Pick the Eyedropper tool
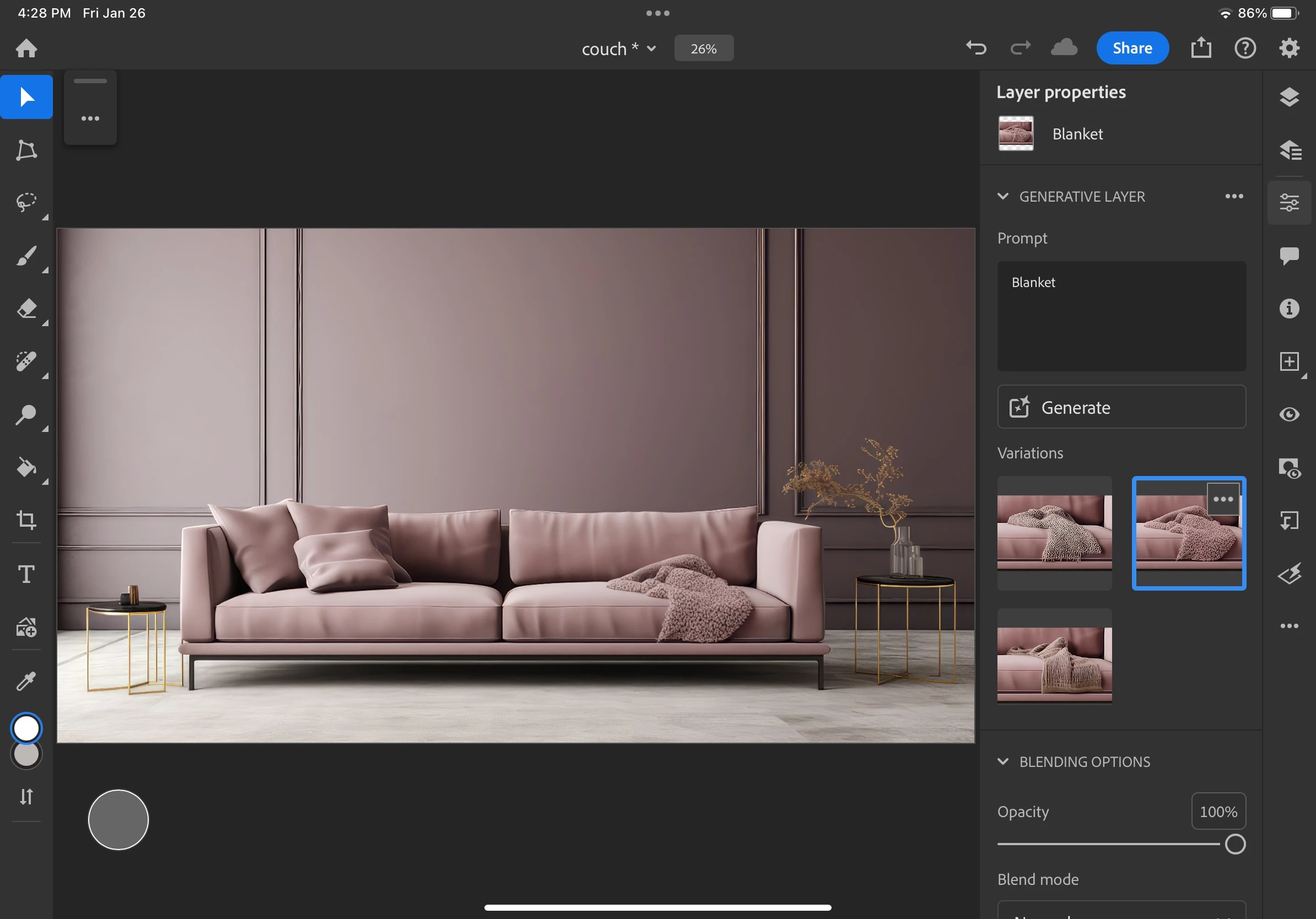The height and width of the screenshot is (919, 1316). point(26,680)
